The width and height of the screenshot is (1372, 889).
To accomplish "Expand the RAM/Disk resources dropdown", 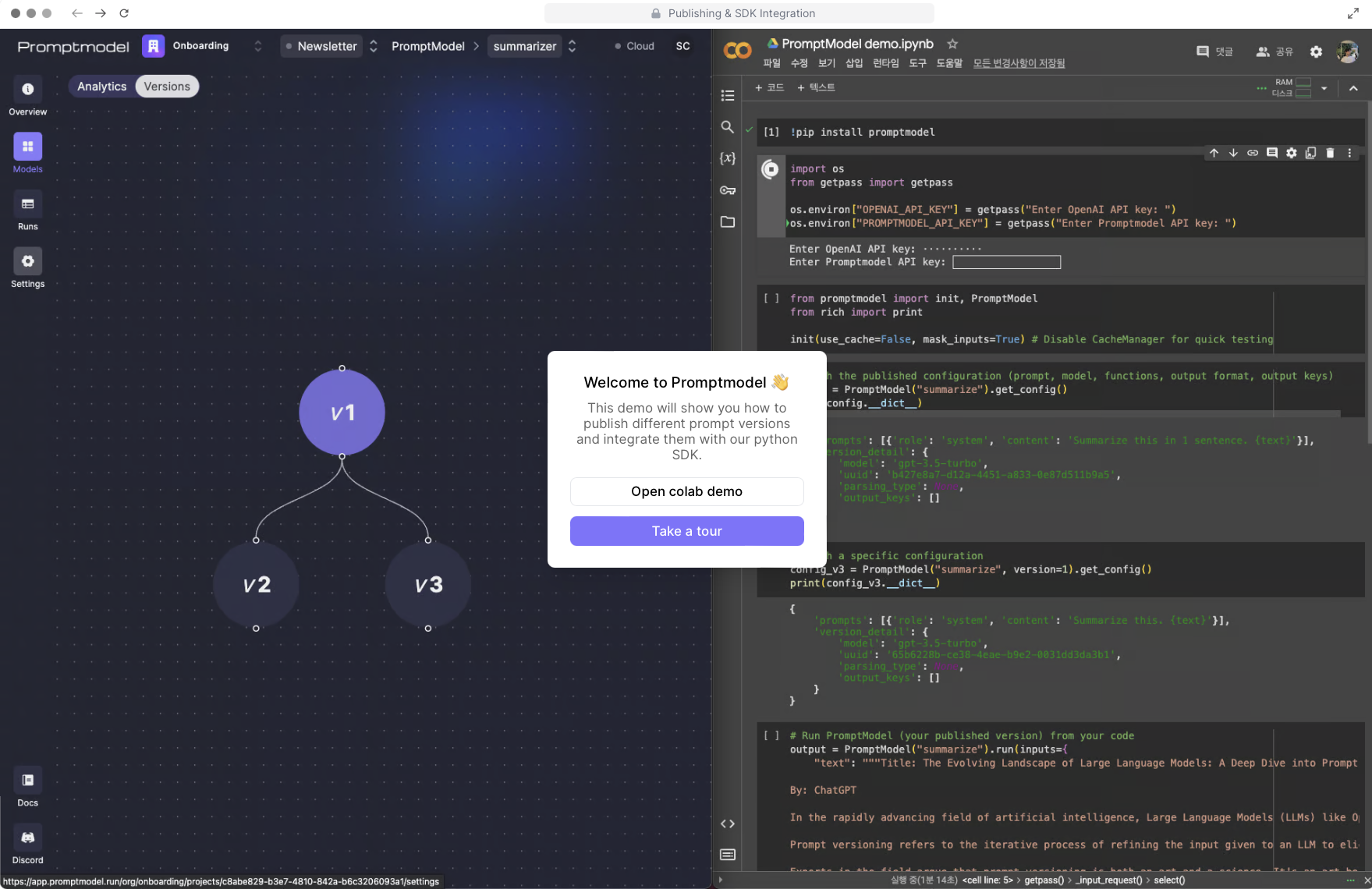I will 1325,87.
